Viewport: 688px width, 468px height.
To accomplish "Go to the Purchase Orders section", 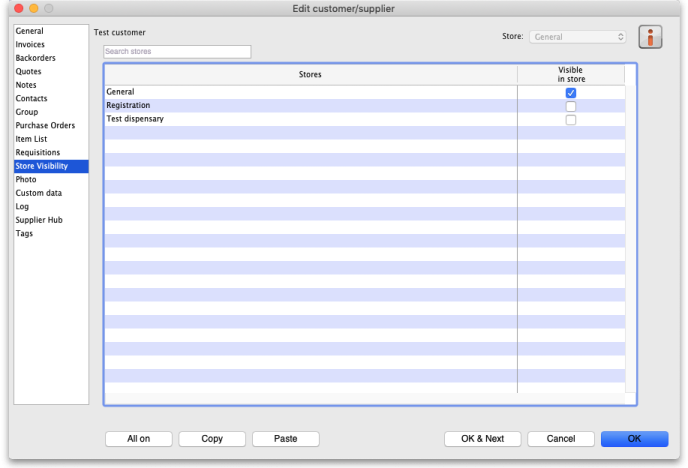I will click(x=45, y=126).
